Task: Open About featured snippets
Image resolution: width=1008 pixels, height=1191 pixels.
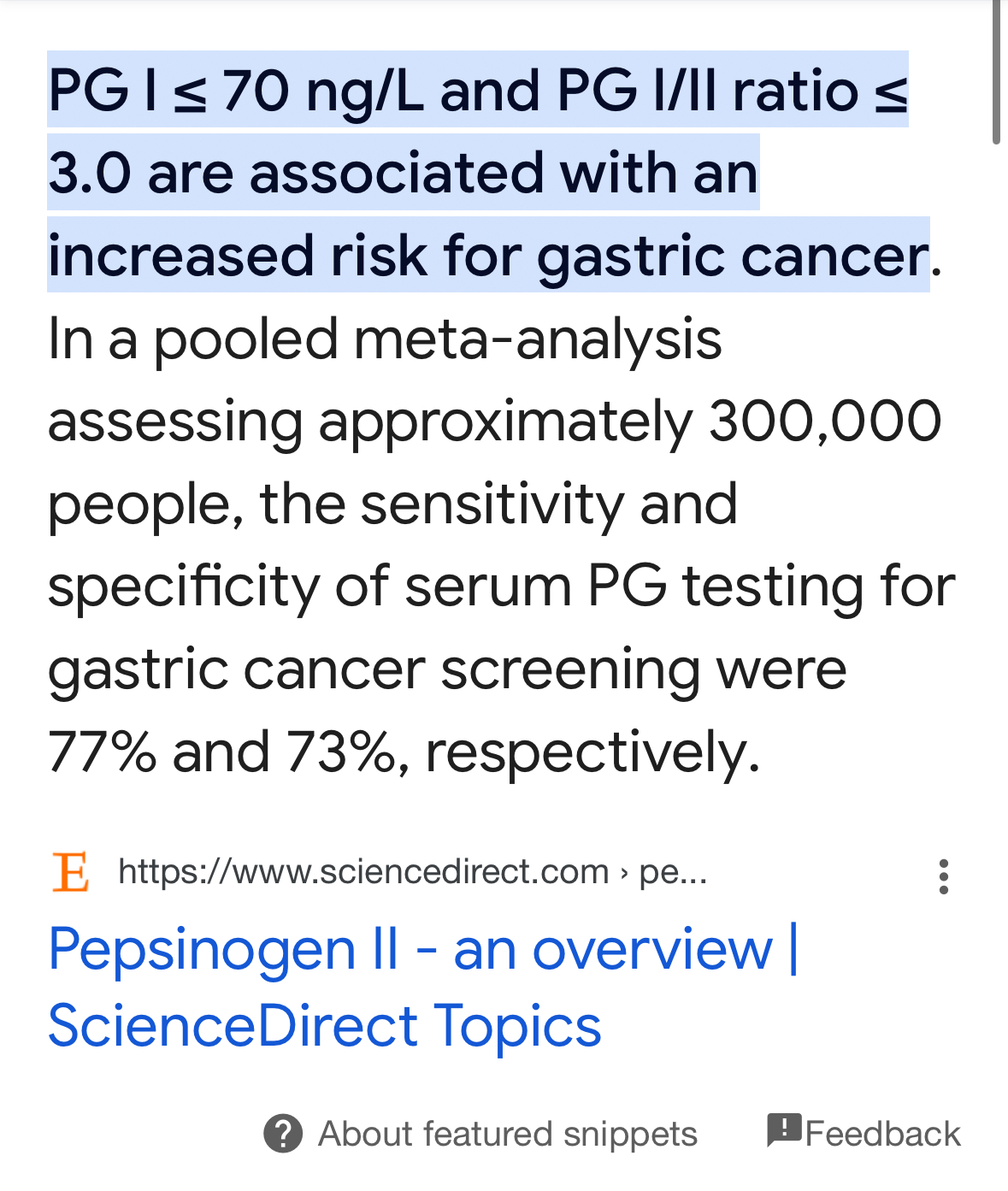Action: tap(508, 1134)
